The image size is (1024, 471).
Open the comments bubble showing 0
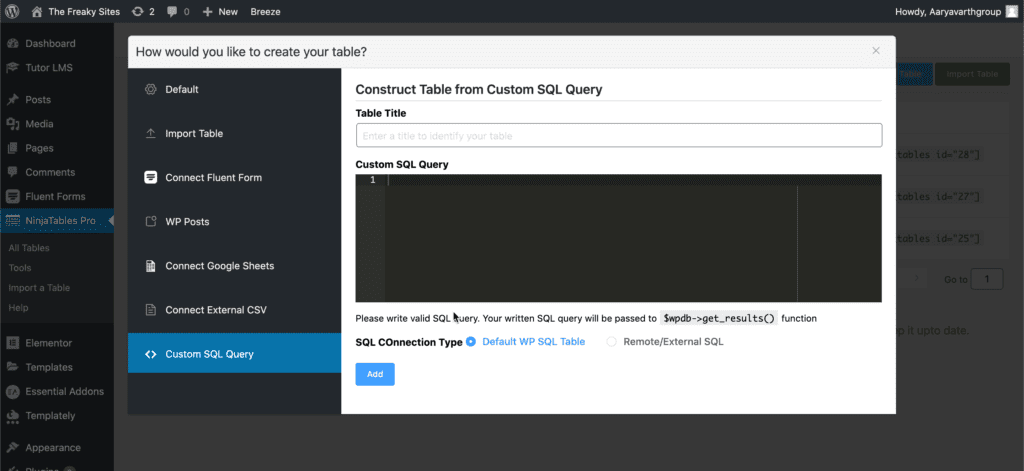click(178, 11)
